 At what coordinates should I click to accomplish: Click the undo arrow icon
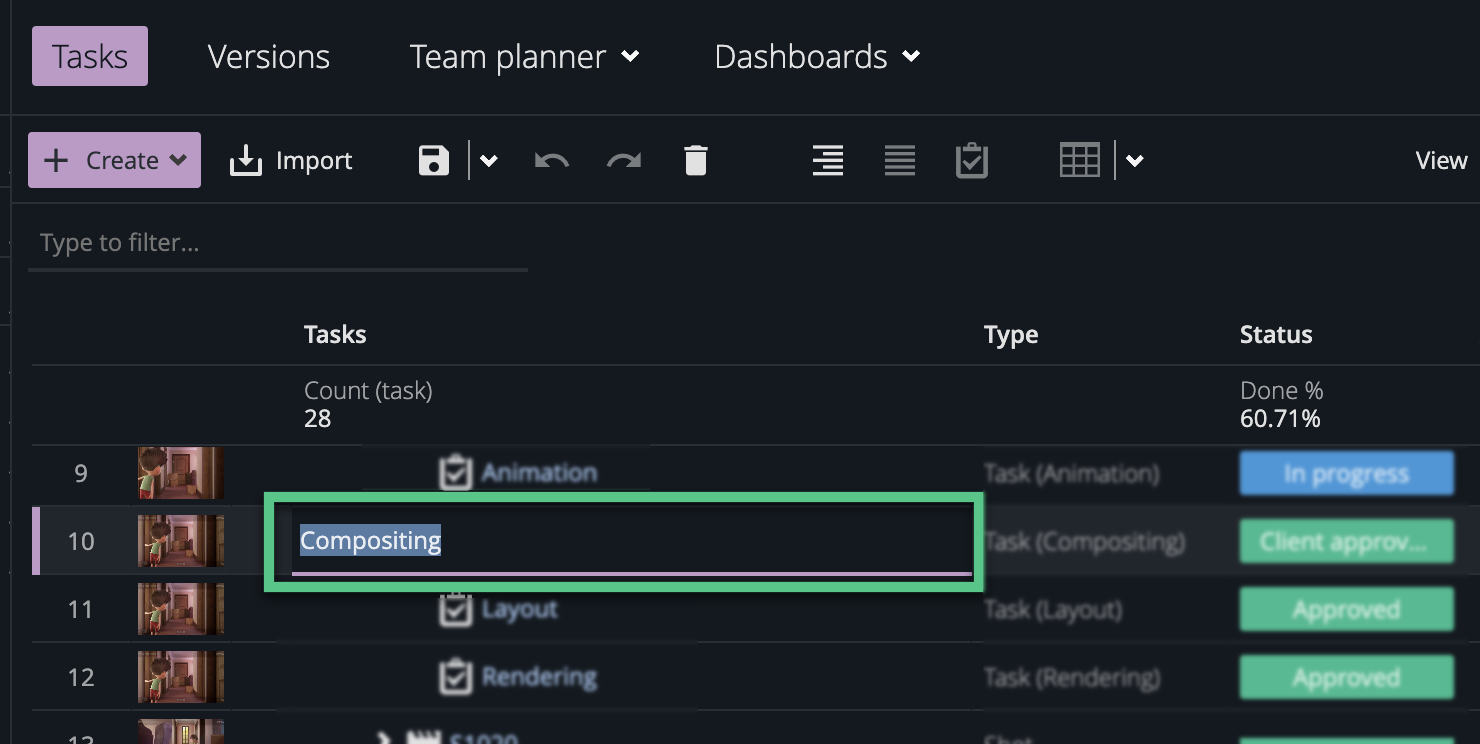point(551,161)
